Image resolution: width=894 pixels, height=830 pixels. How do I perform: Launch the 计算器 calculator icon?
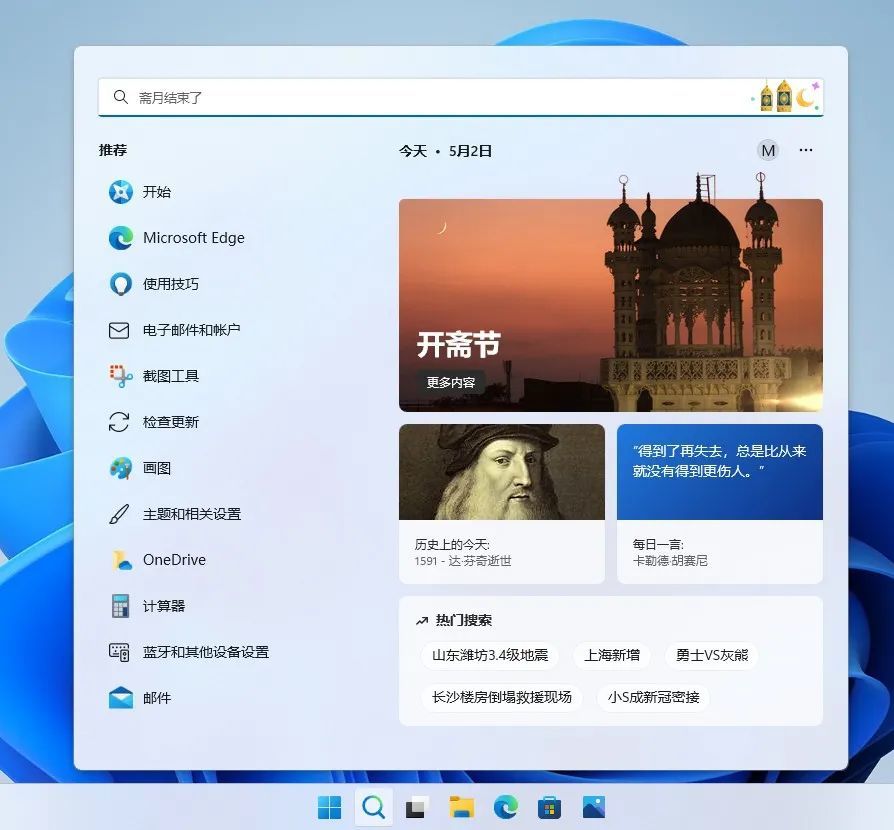[120, 606]
